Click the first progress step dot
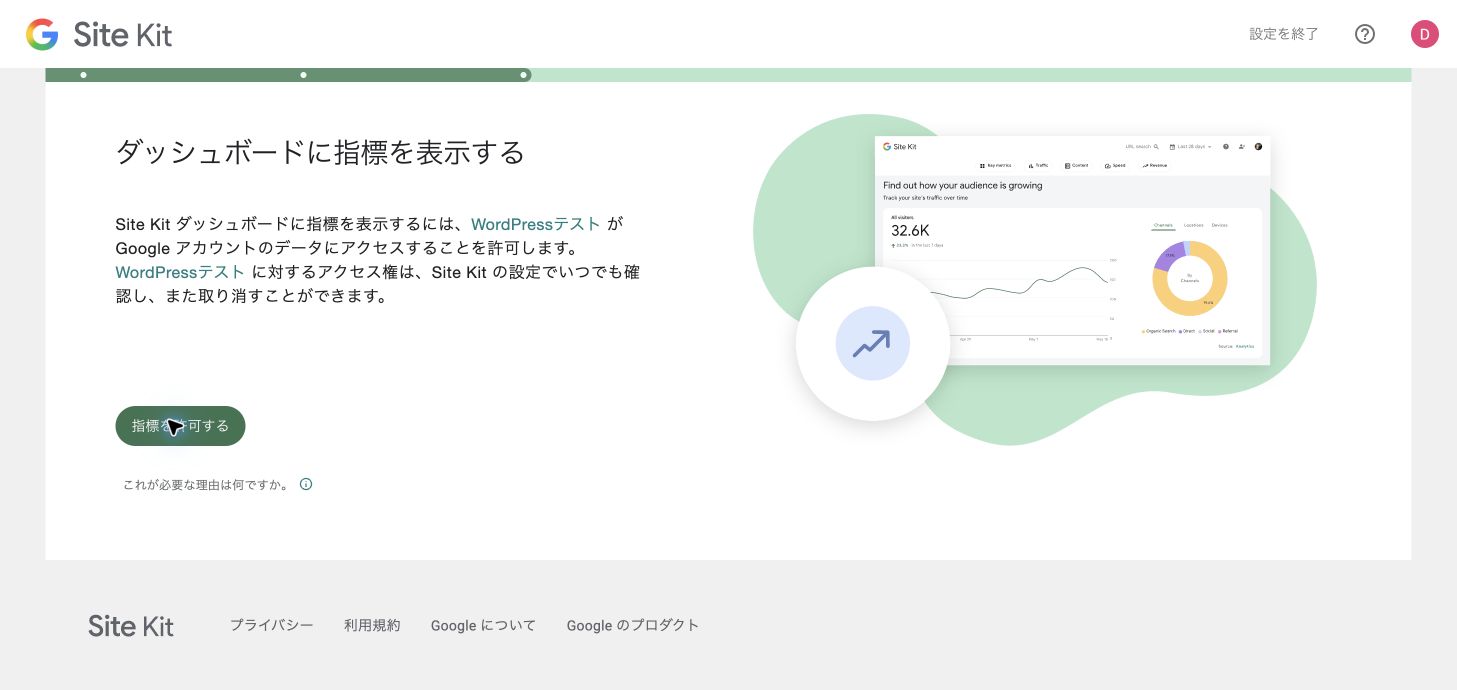This screenshot has height=690, width=1457. (83, 75)
